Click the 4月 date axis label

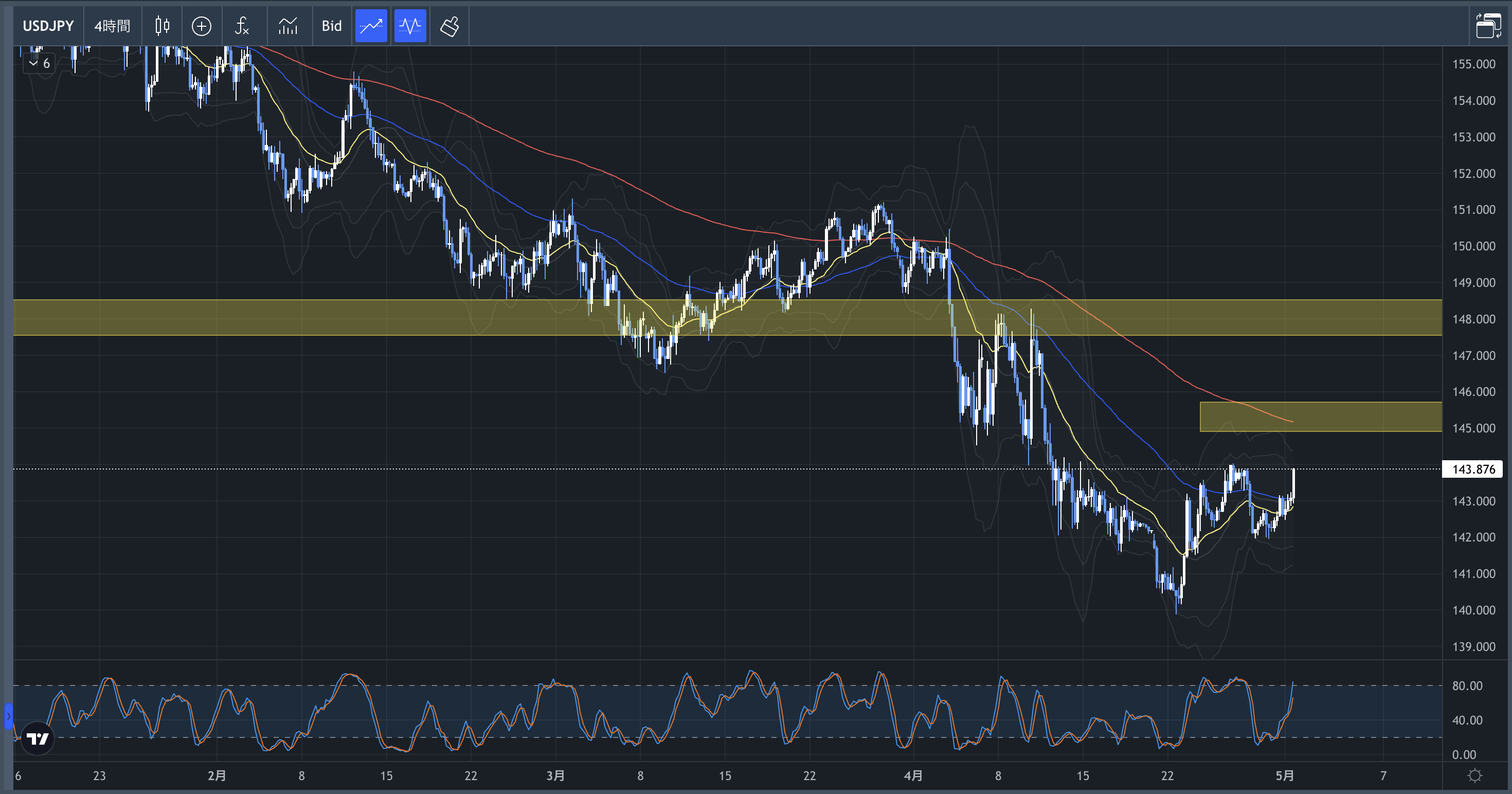(913, 776)
